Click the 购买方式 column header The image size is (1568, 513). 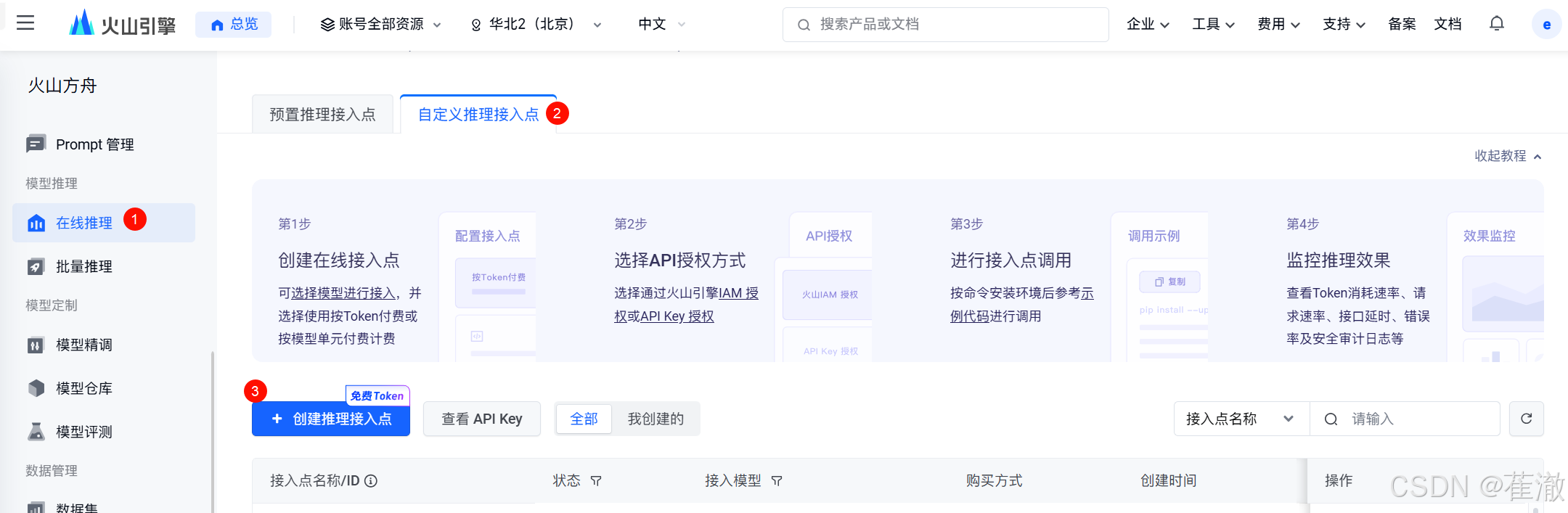[994, 480]
